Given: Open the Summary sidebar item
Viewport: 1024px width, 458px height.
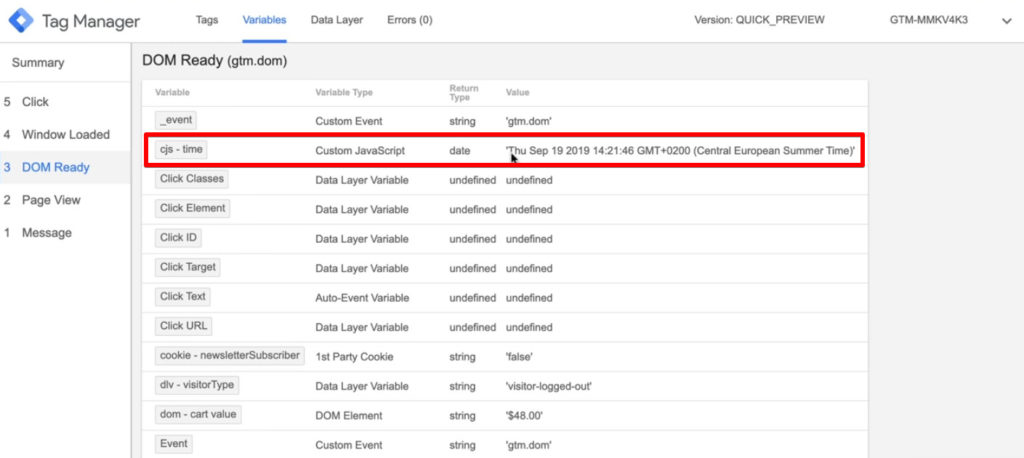Looking at the screenshot, I should click(x=38, y=63).
